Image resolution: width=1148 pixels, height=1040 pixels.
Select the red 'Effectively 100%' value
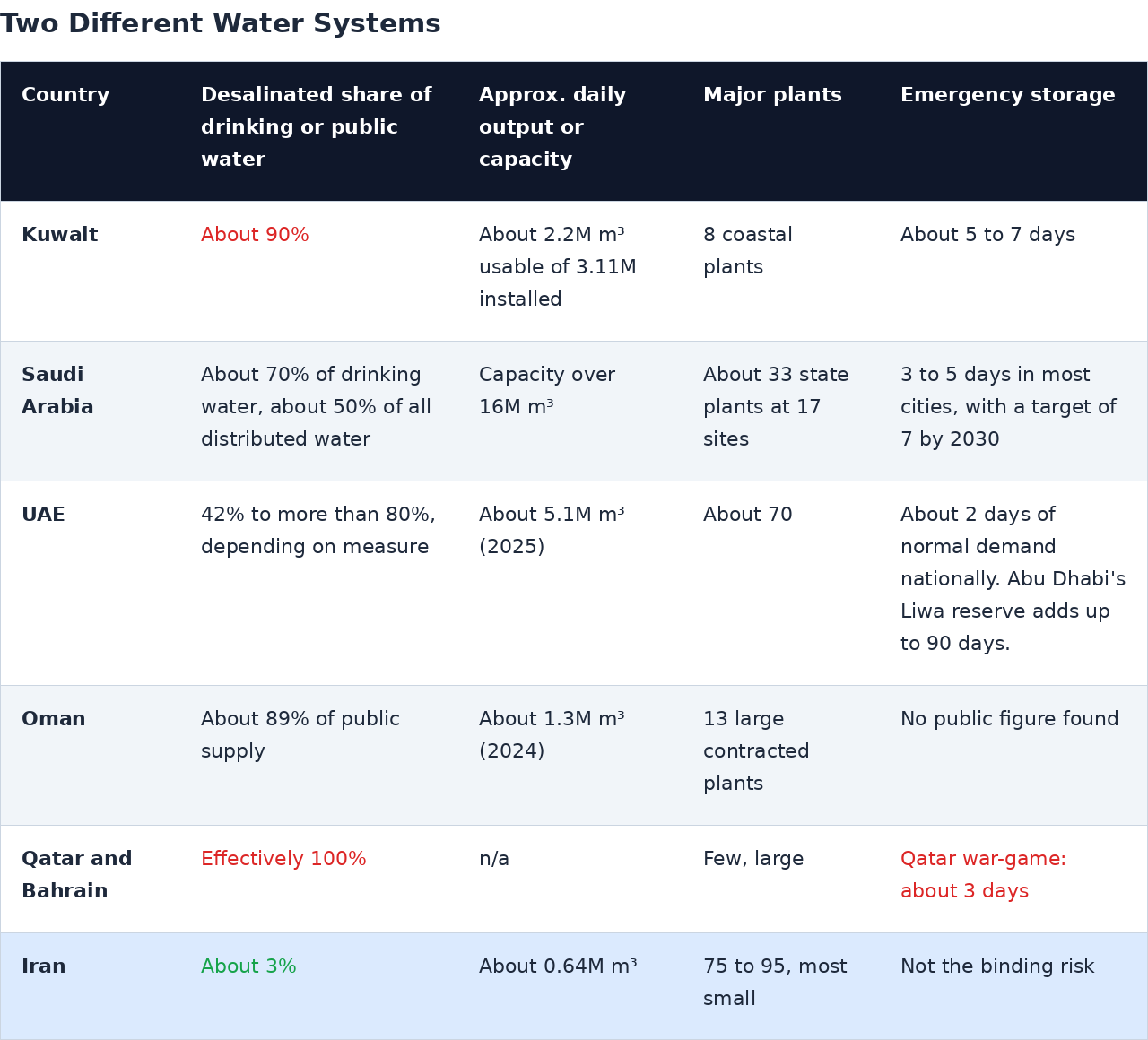pyautogui.click(x=283, y=859)
